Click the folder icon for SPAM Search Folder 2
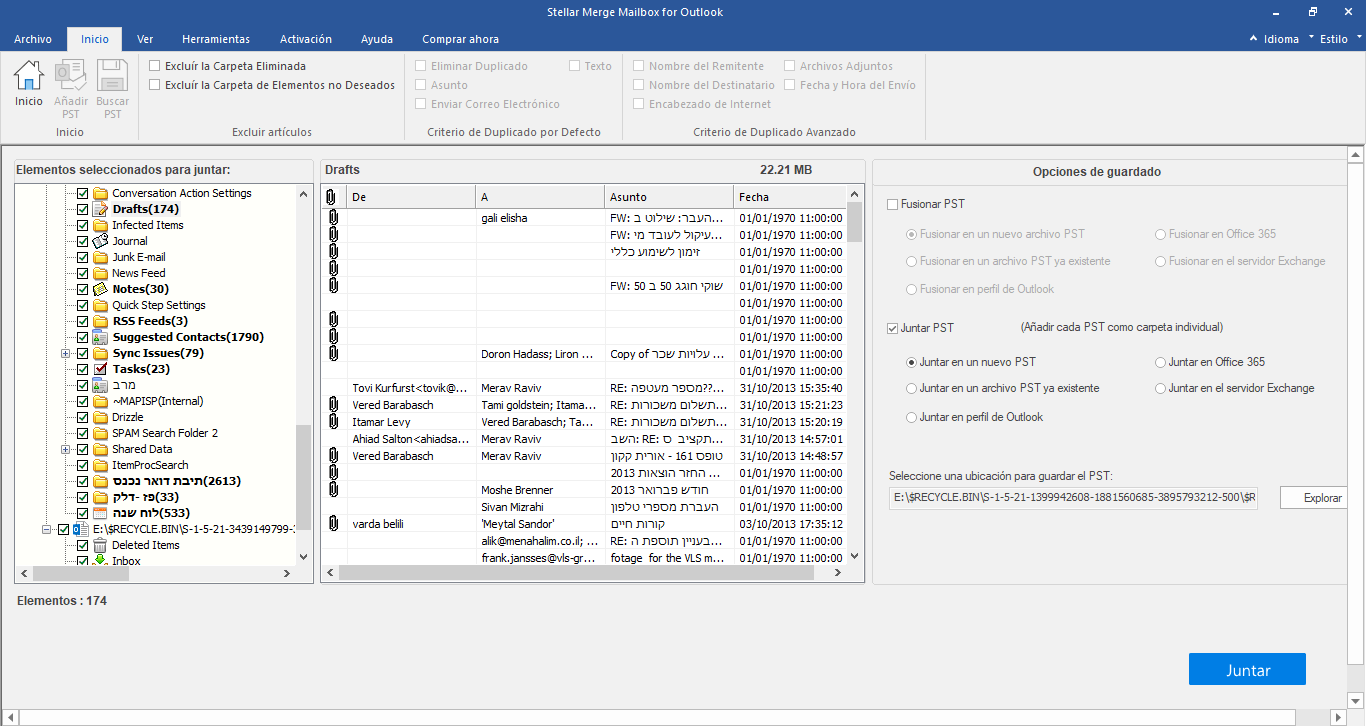 (x=101, y=433)
